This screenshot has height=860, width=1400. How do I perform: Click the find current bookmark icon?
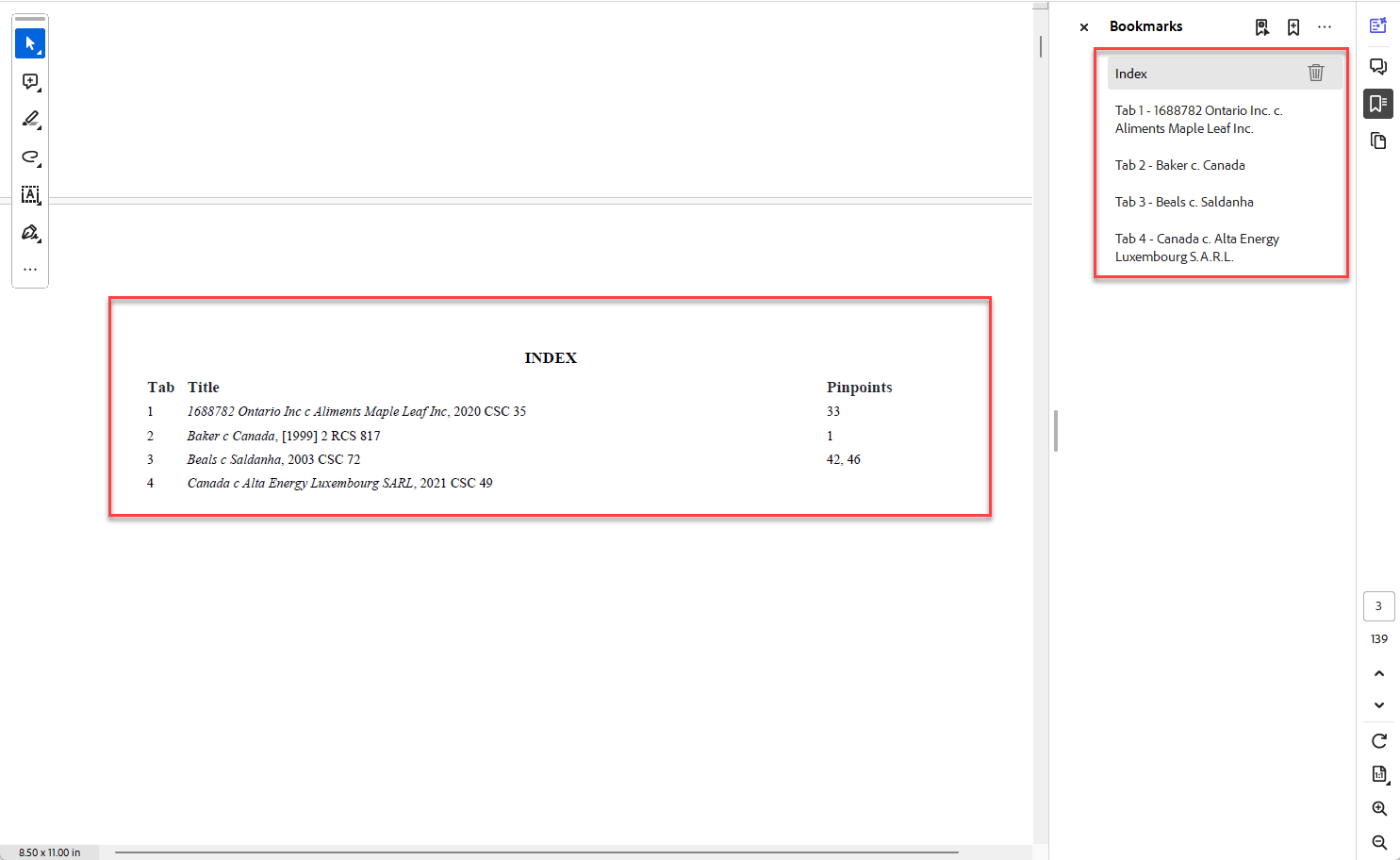(1262, 27)
